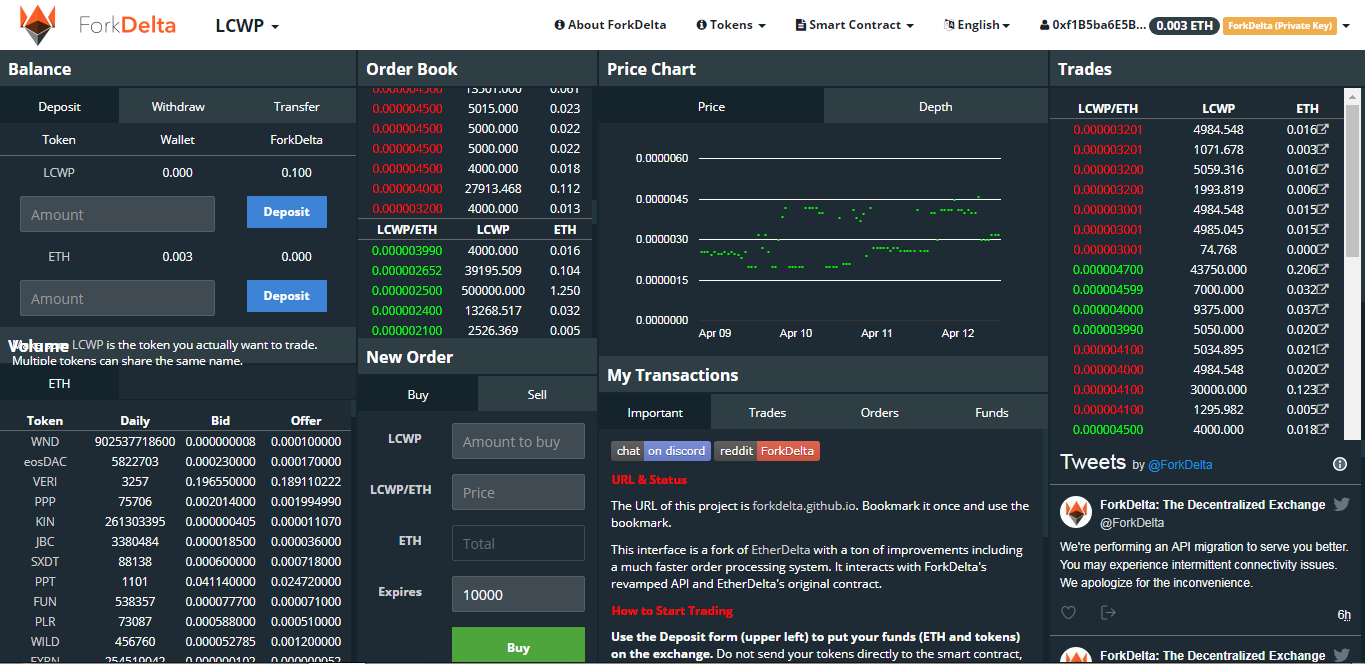Click the Expires field showing 10000
Image resolution: width=1365 pixels, height=664 pixels.
518,594
